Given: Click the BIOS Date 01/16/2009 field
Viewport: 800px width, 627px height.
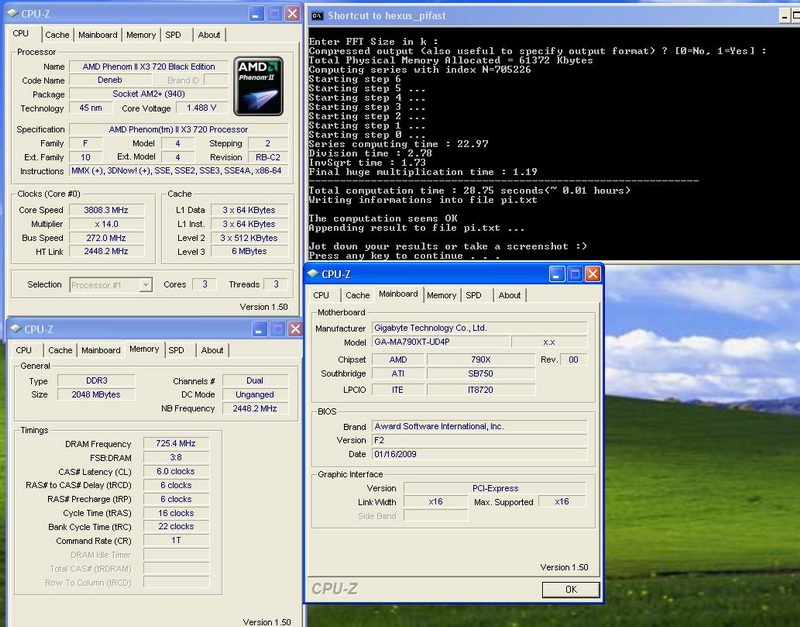Looking at the screenshot, I should (x=480, y=454).
